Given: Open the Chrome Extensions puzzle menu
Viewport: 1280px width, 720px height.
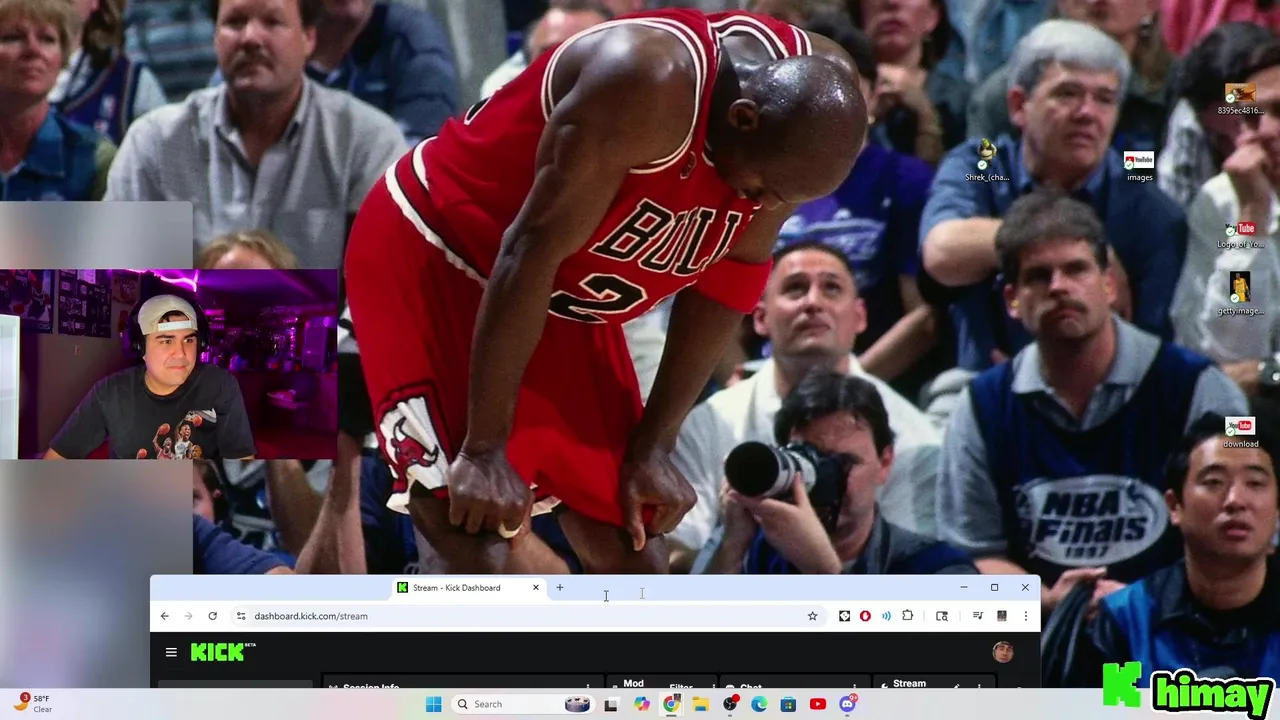Looking at the screenshot, I should 907,616.
